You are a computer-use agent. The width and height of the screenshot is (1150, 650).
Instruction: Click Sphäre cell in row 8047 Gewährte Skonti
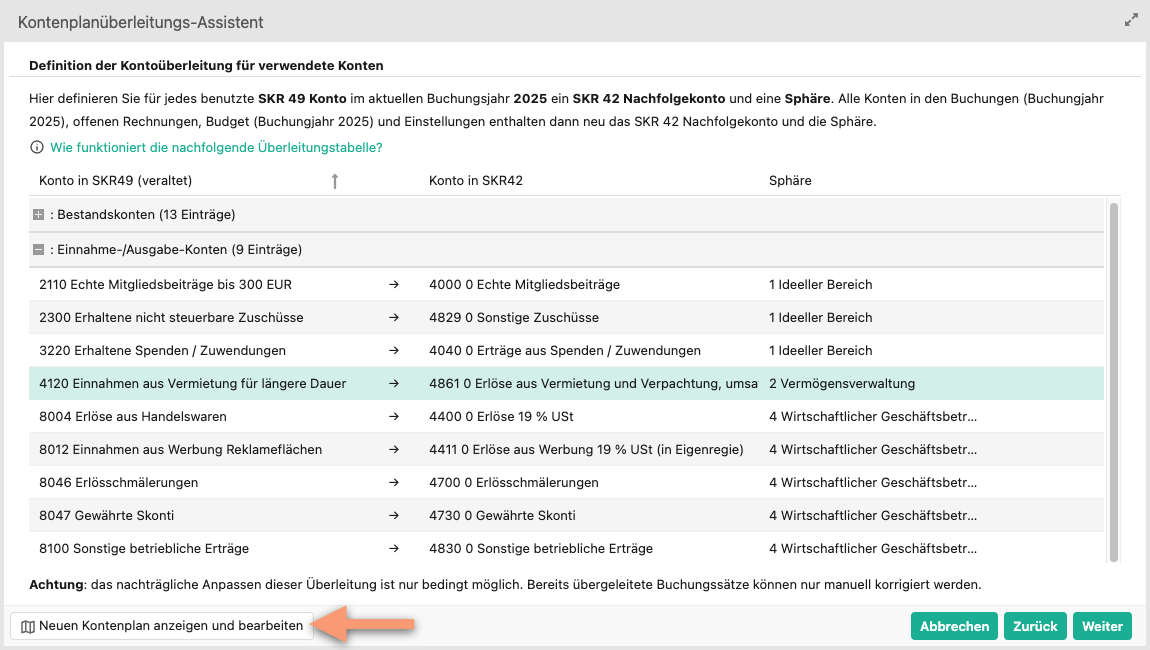click(x=873, y=516)
